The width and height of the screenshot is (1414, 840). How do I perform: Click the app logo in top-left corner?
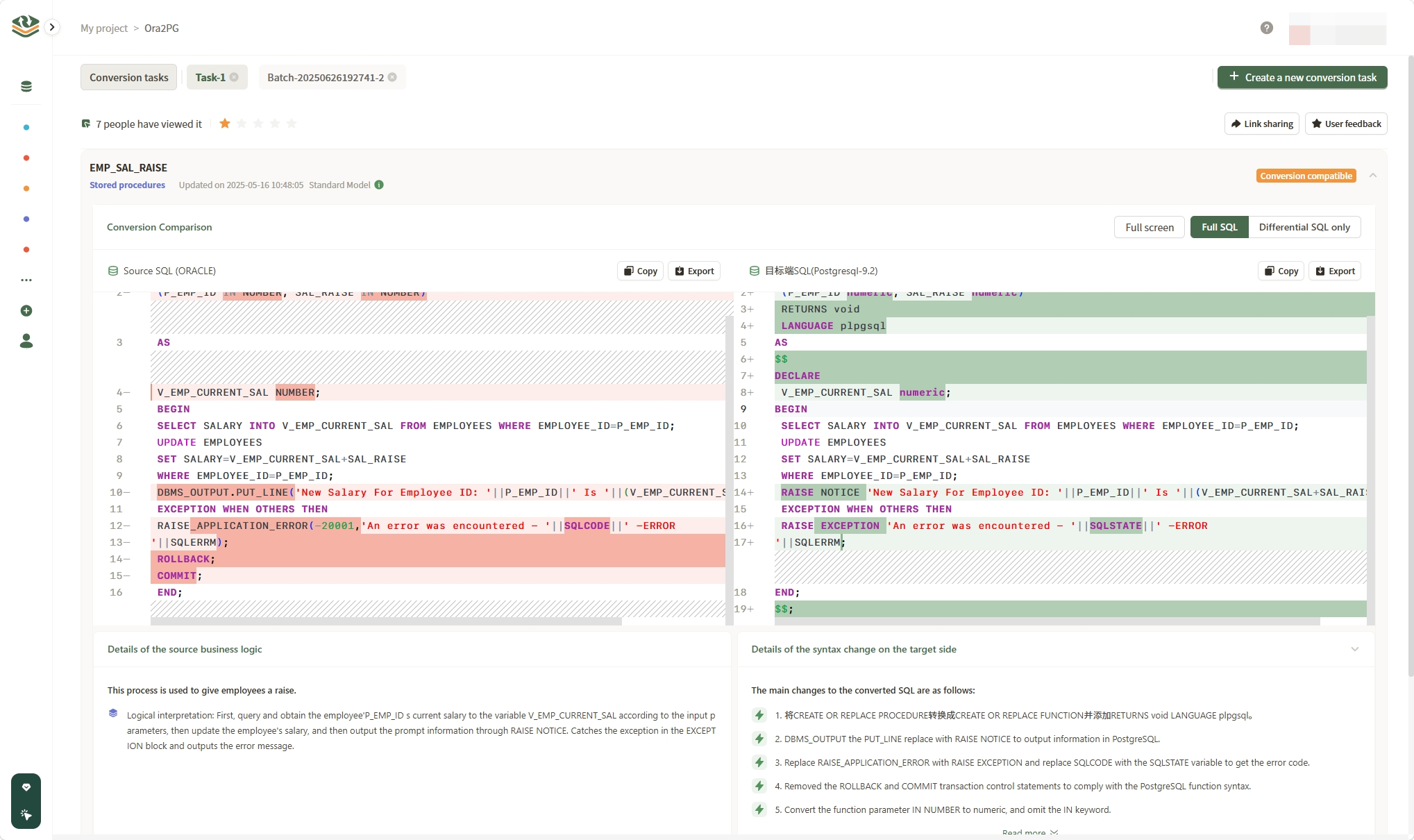click(26, 26)
